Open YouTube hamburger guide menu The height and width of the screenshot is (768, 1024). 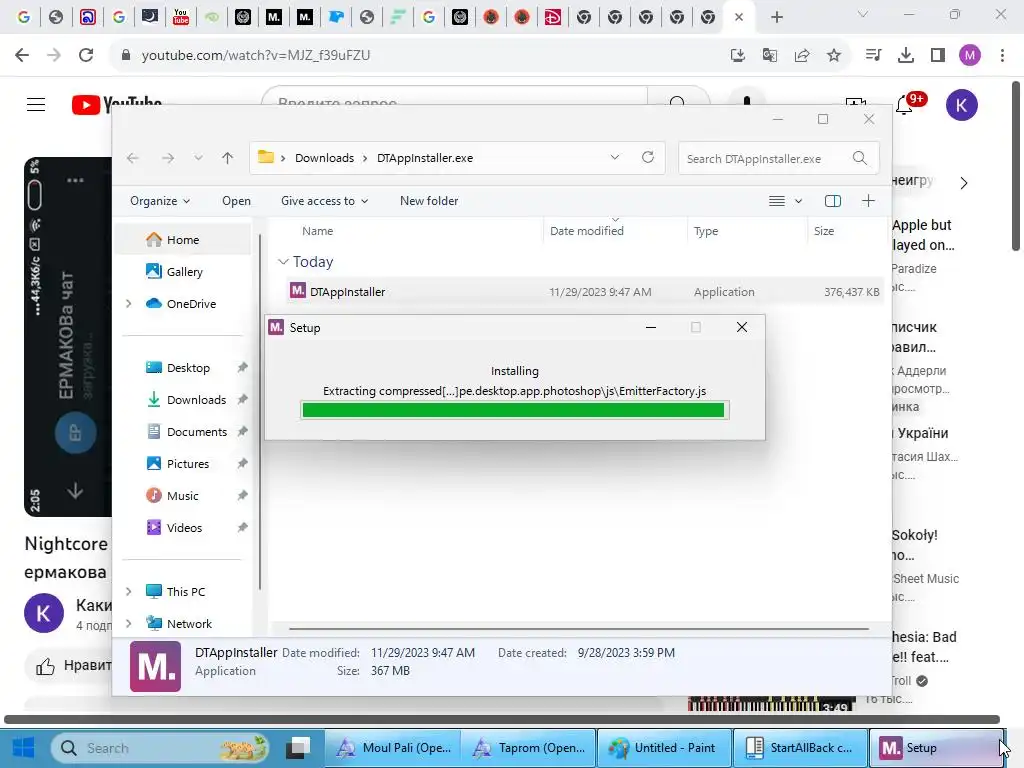point(36,104)
